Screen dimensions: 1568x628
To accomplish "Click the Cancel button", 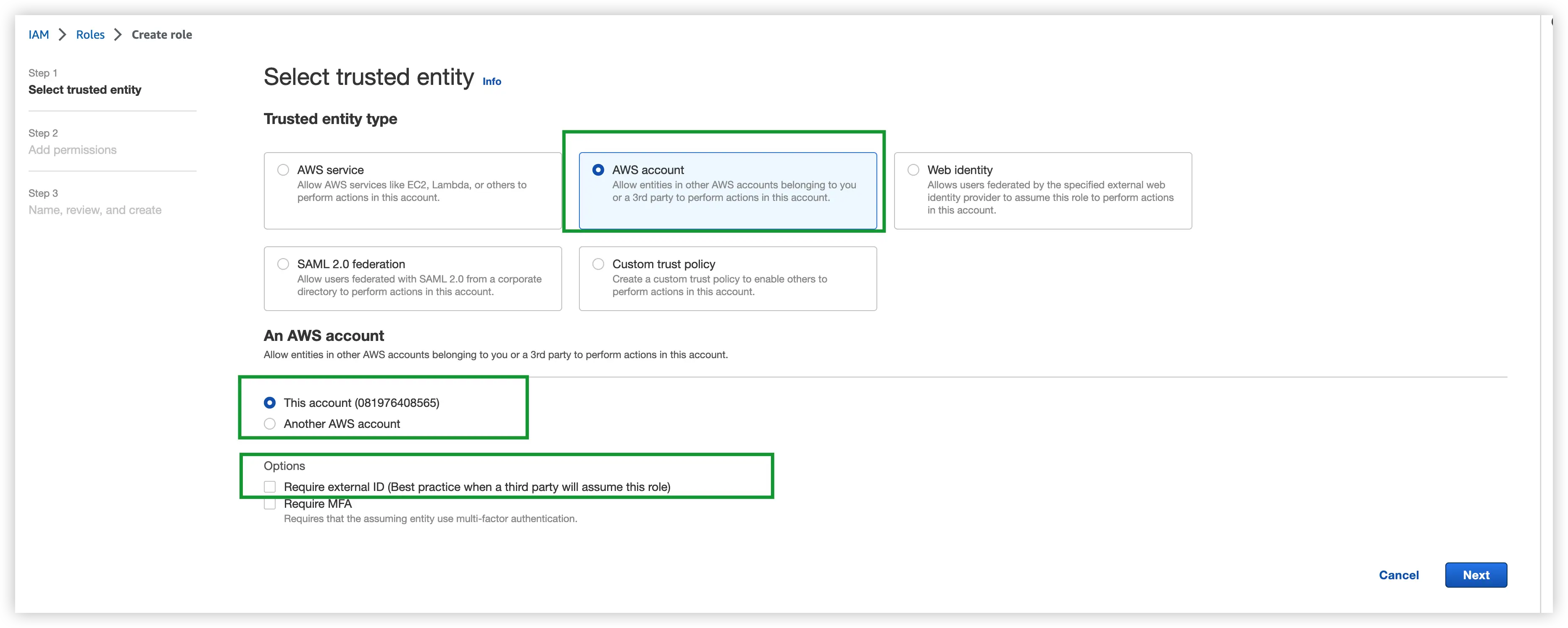I will click(x=1398, y=575).
